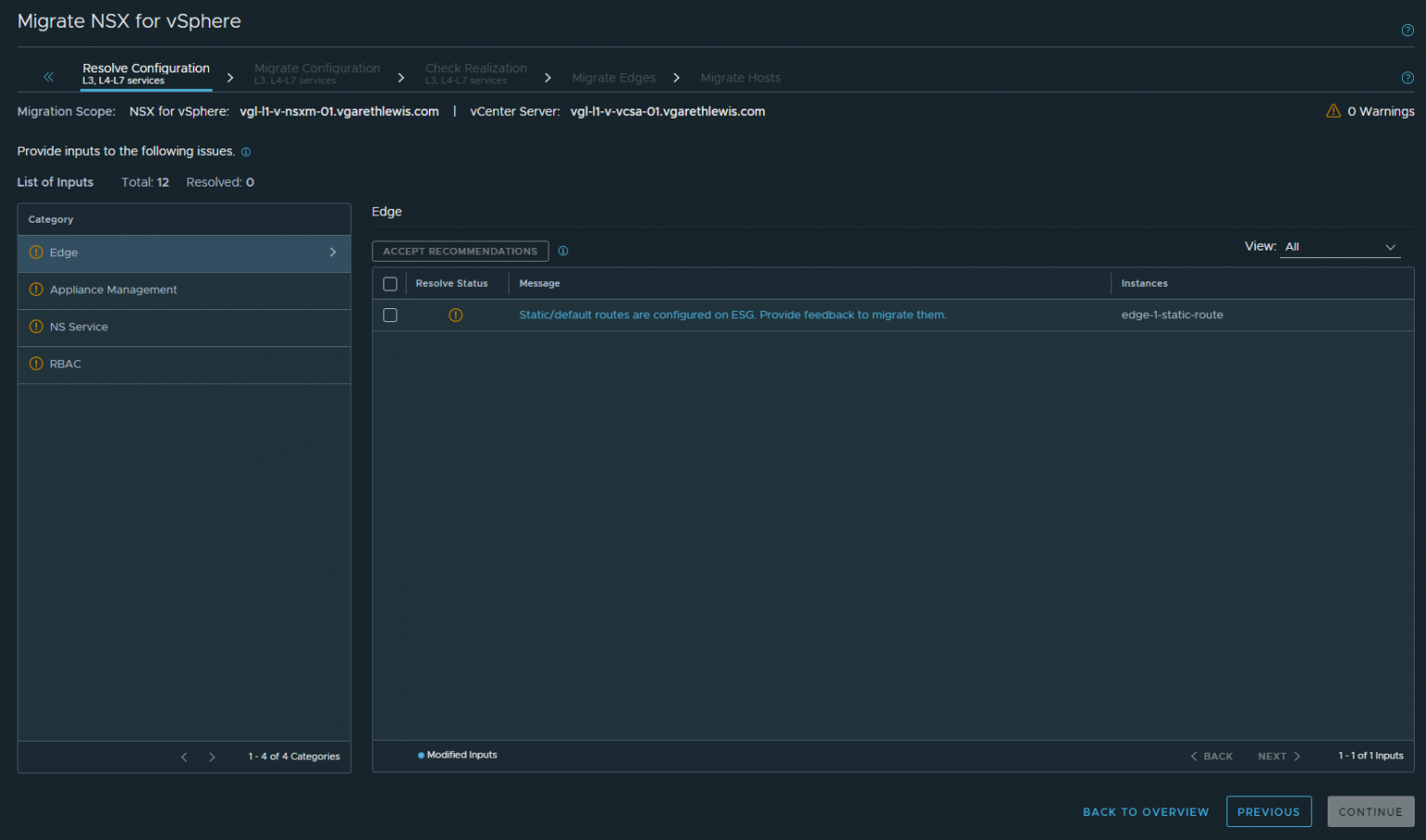Click the warning icon next to Appliance Management
The image size is (1426, 840).
click(35, 289)
